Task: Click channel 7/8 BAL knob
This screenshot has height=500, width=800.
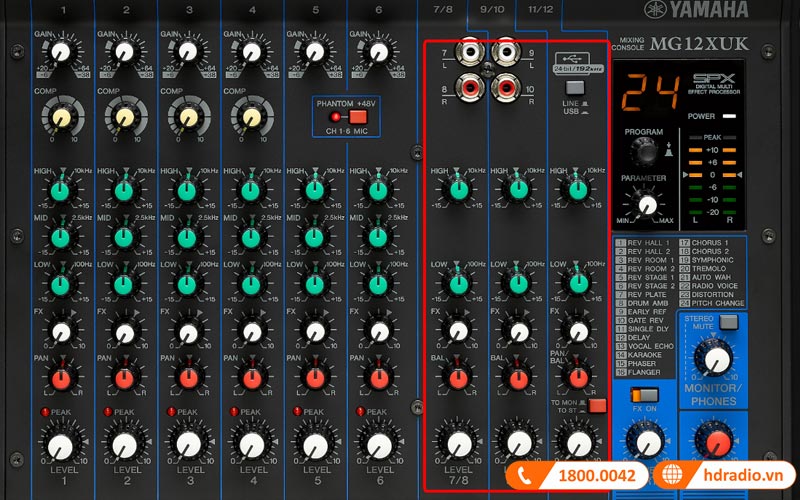Action: click(458, 378)
